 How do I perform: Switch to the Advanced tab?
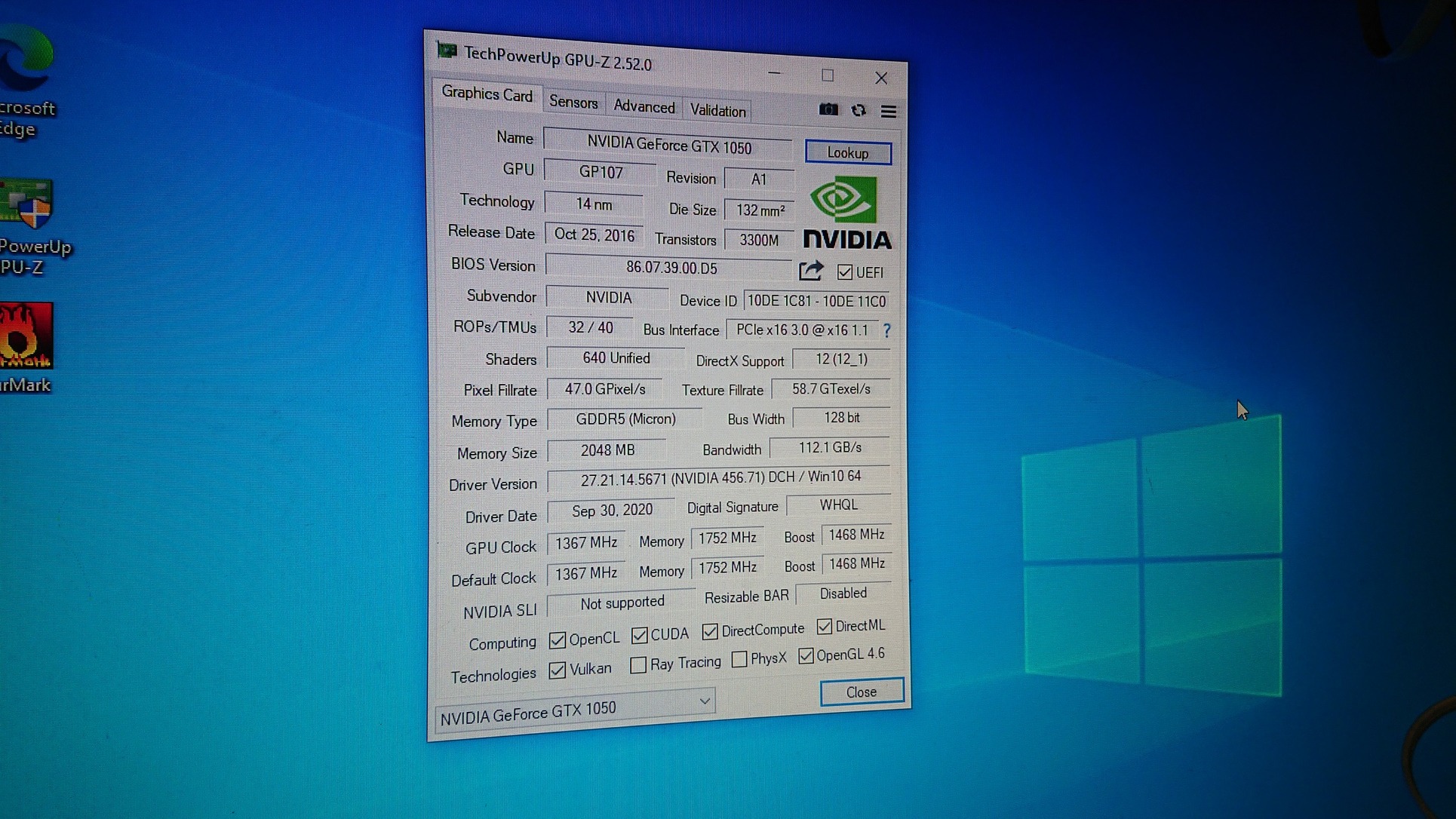644,107
